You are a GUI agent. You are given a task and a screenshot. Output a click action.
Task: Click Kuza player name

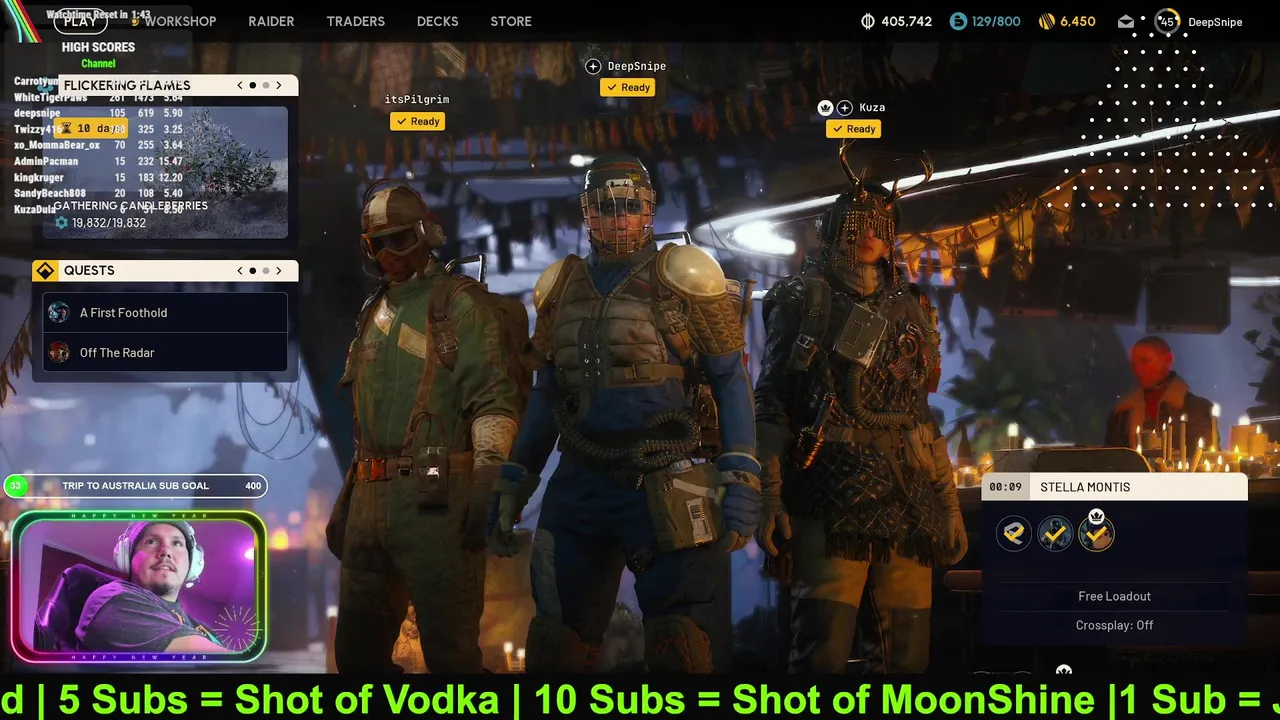(x=872, y=107)
